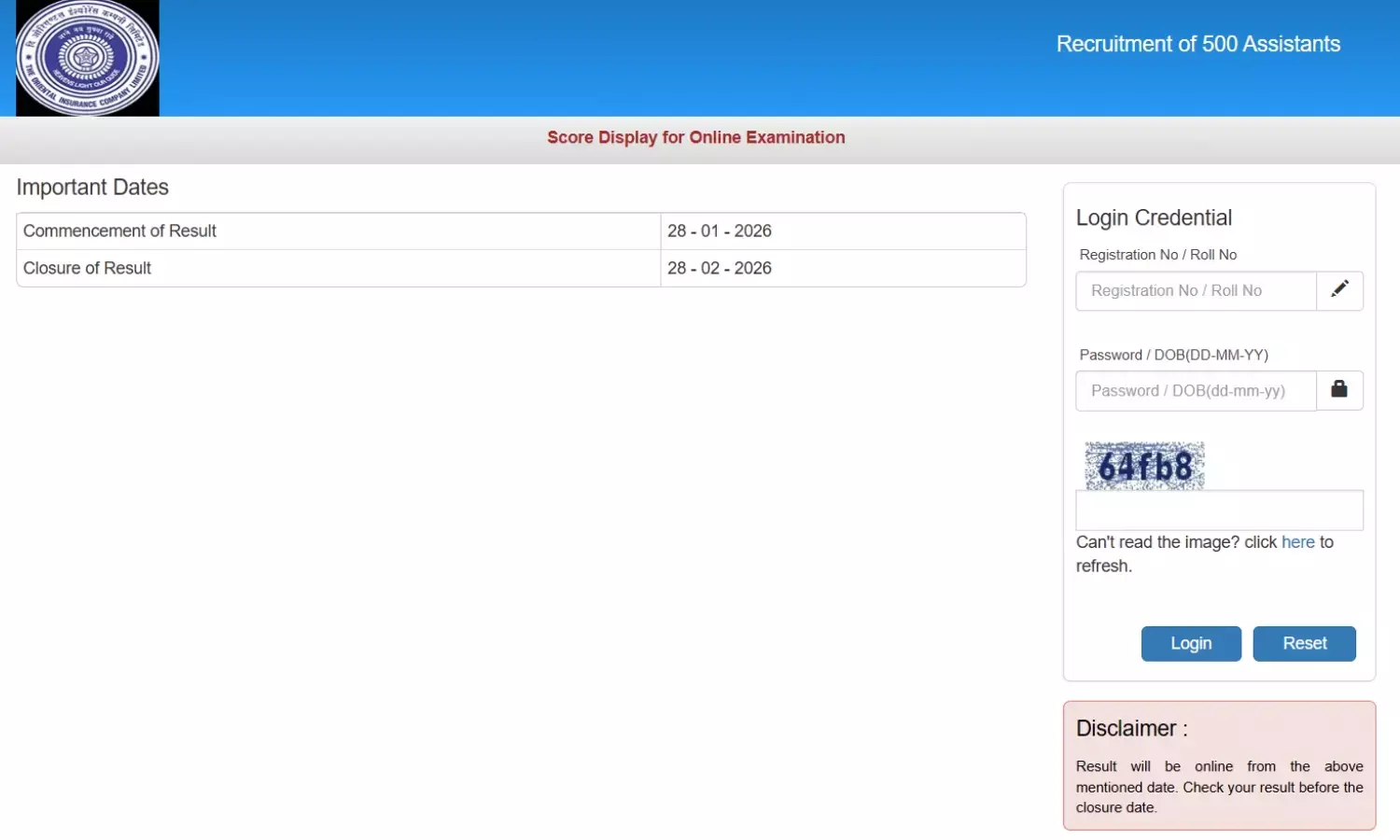Click the disclaimer text about closure date
The image size is (1400, 840).
[x=1219, y=787]
